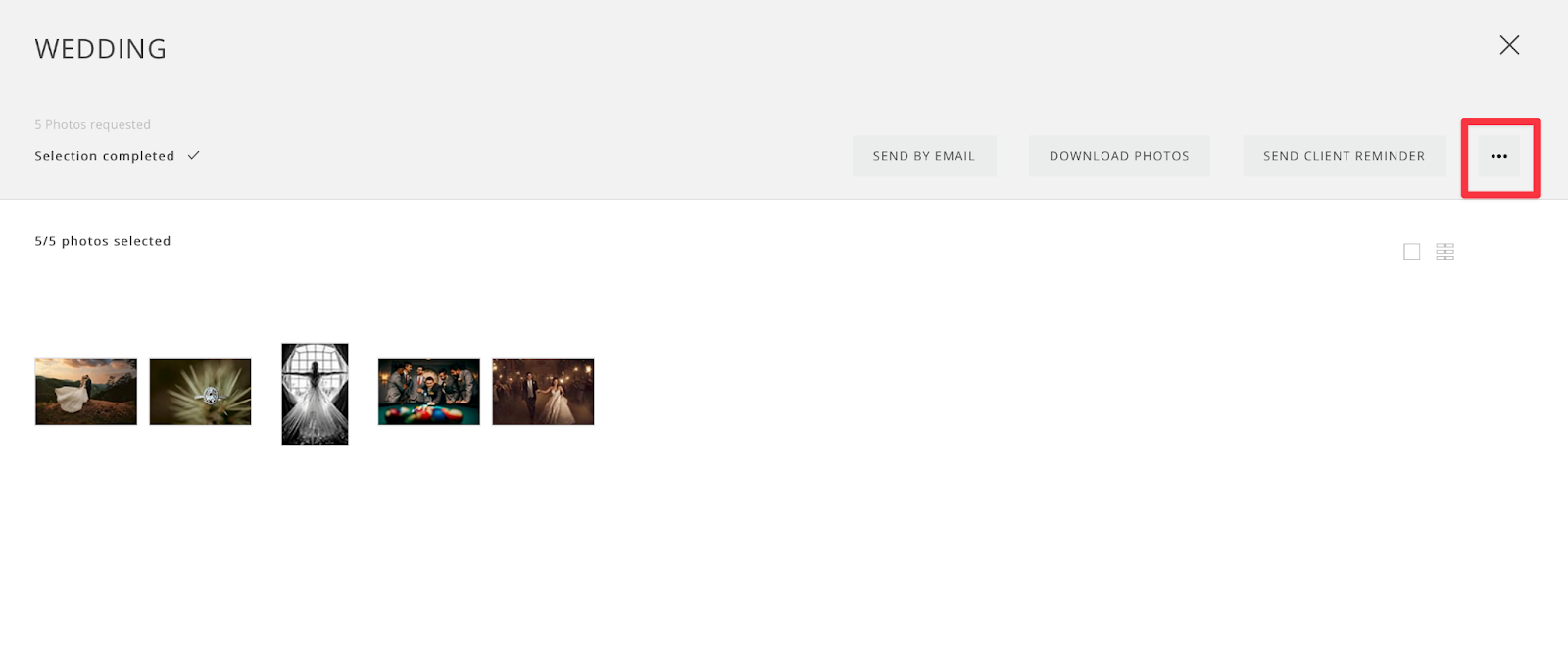Open the black-and-white bride at window thumbnail
Viewport: 1568px width, 663px height.
click(x=315, y=394)
